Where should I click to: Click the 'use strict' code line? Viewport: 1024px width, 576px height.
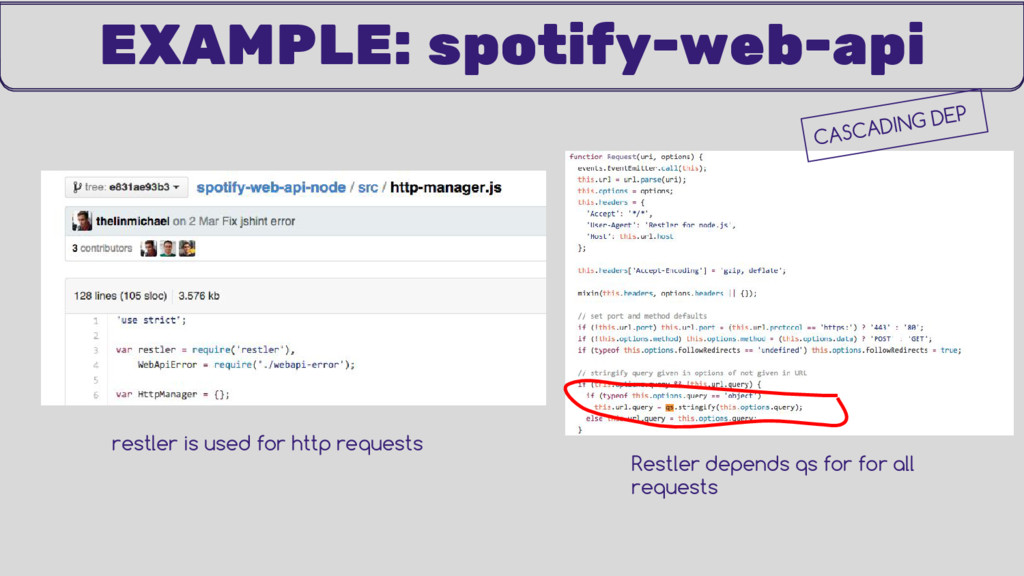[151, 320]
